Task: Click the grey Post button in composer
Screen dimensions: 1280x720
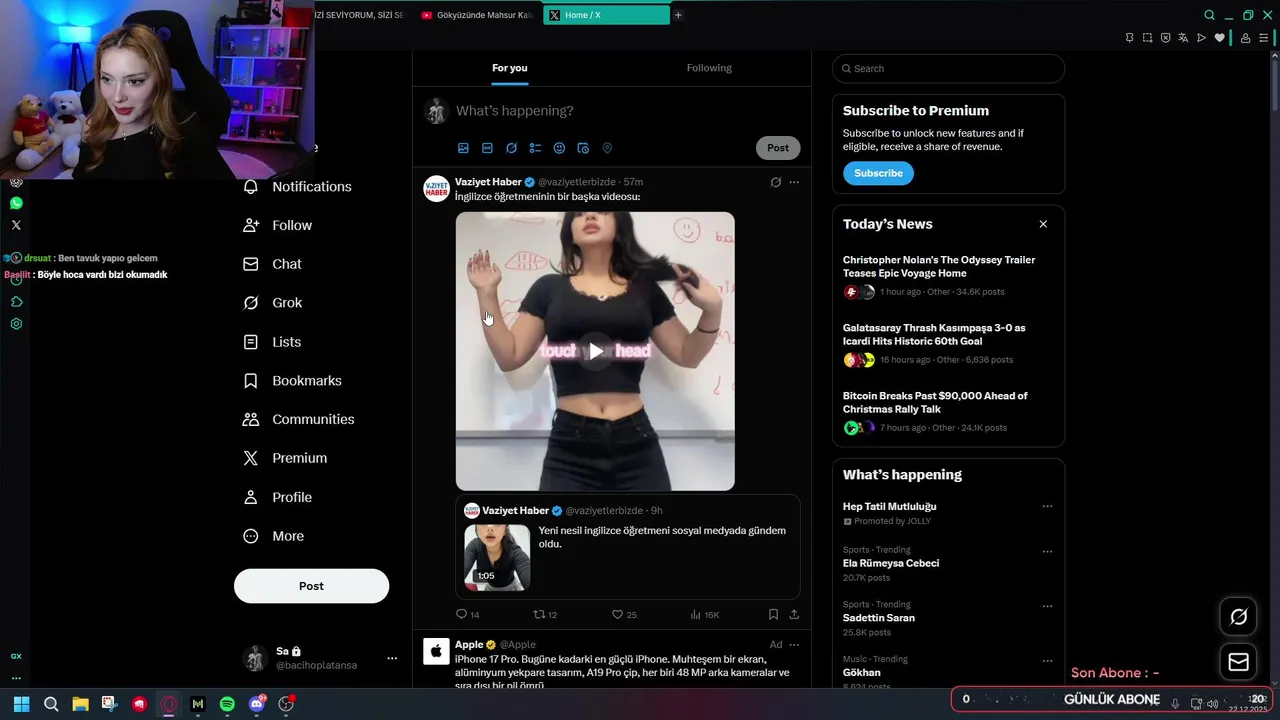Action: 778,148
